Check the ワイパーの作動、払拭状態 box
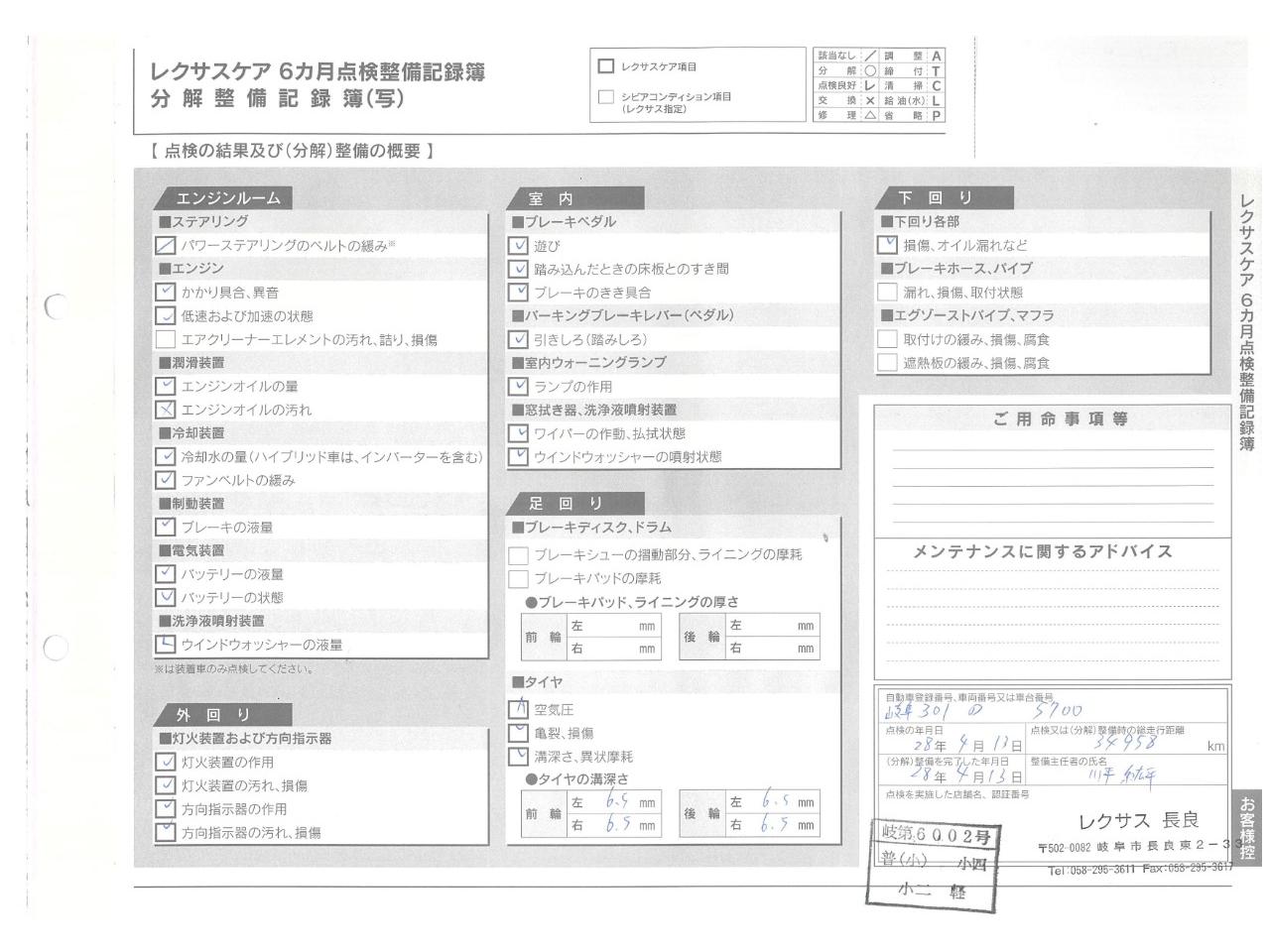 (518, 433)
